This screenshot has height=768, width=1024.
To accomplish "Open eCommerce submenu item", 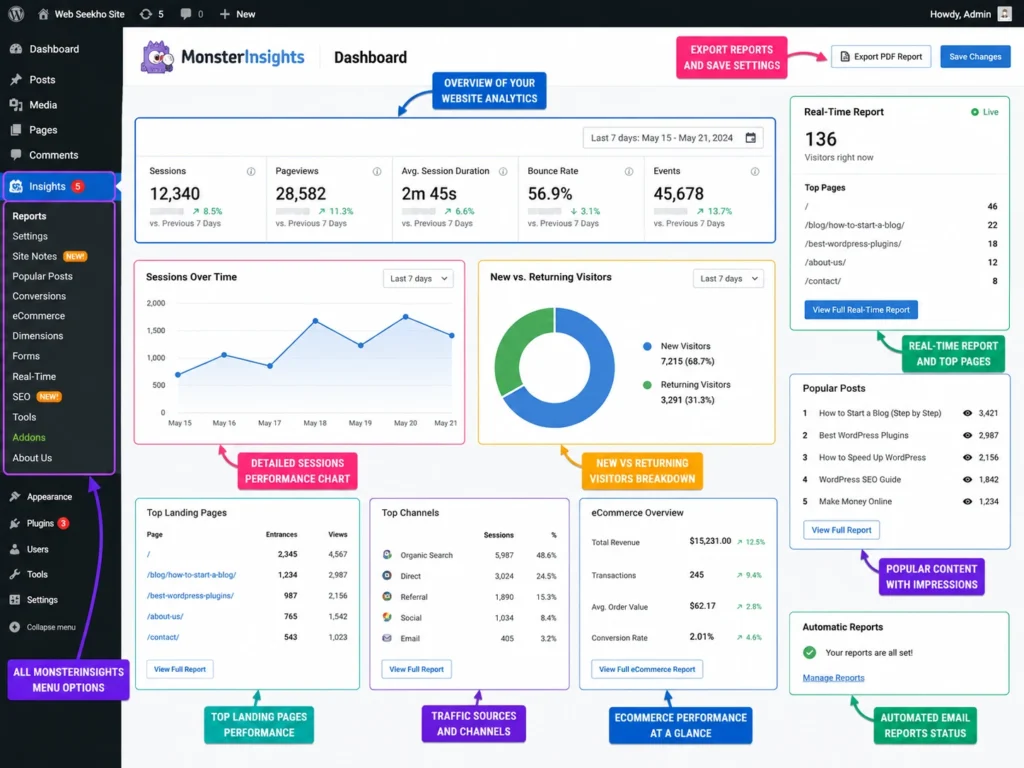I will tap(39, 316).
